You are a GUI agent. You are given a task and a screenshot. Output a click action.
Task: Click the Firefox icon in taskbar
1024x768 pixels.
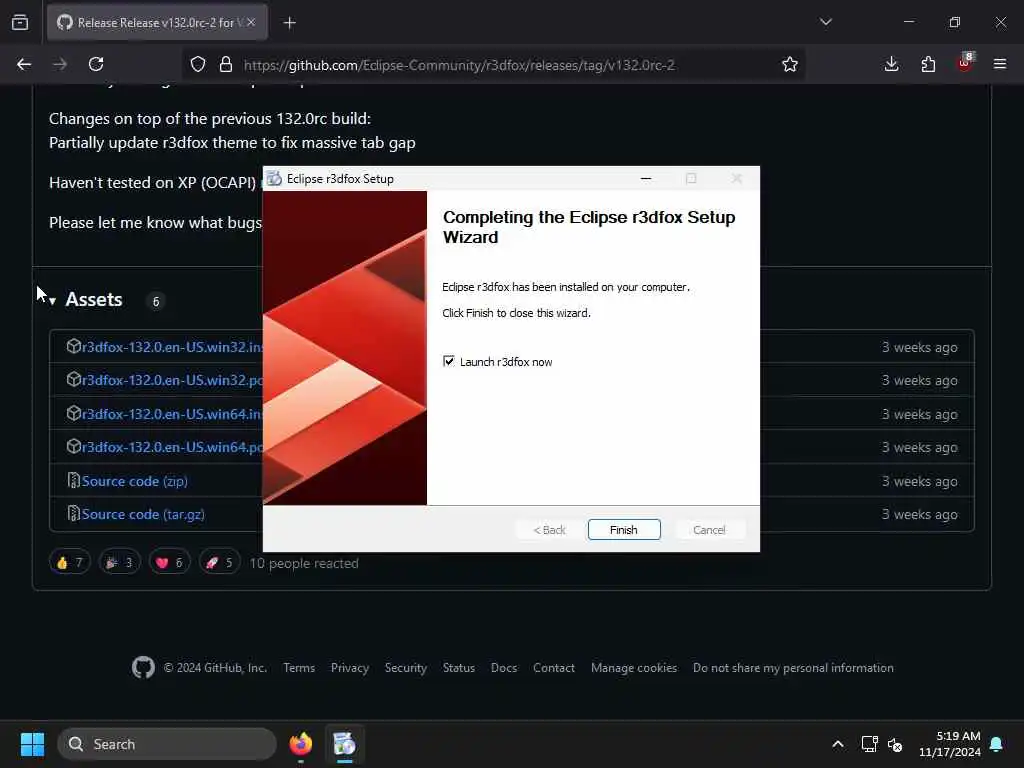[x=300, y=744]
